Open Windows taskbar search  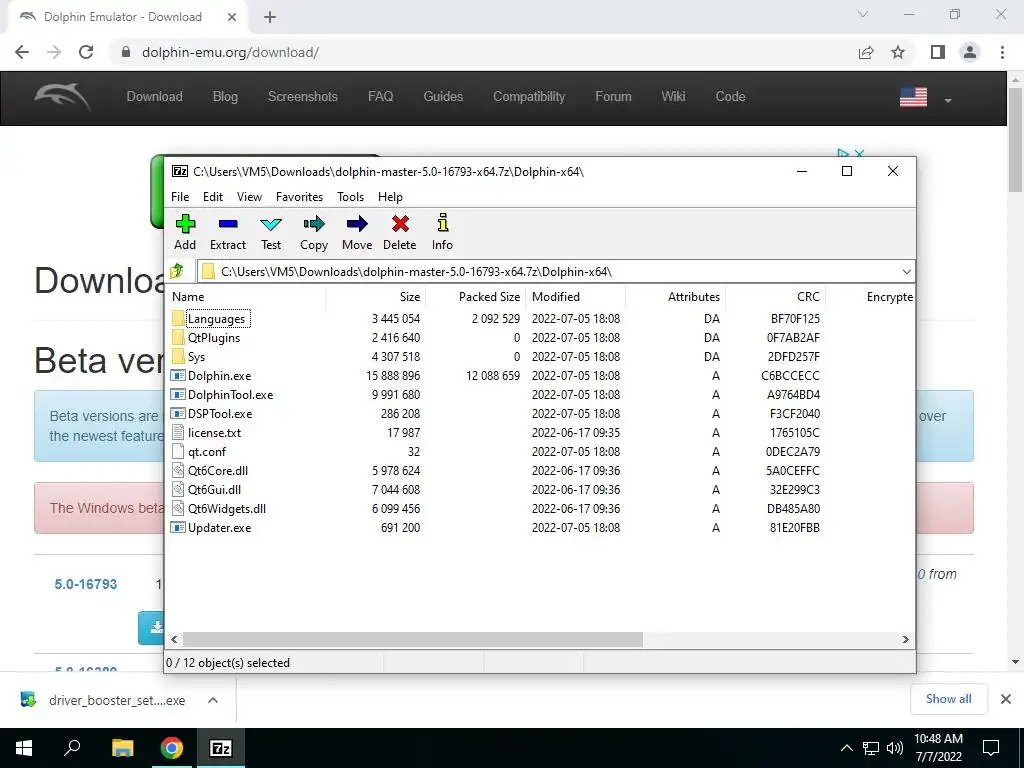click(x=72, y=748)
